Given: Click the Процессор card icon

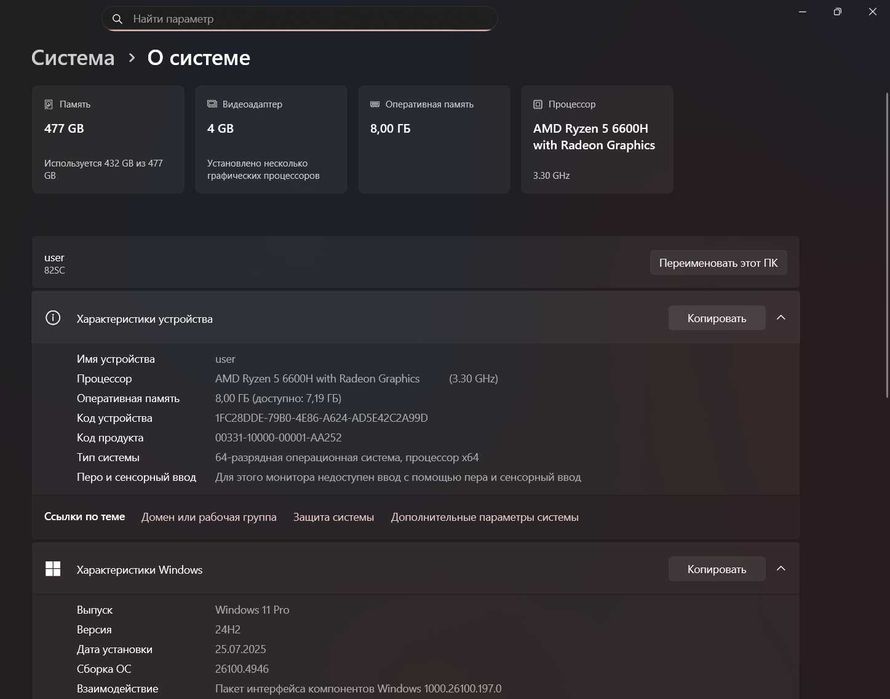Looking at the screenshot, I should click(x=538, y=104).
